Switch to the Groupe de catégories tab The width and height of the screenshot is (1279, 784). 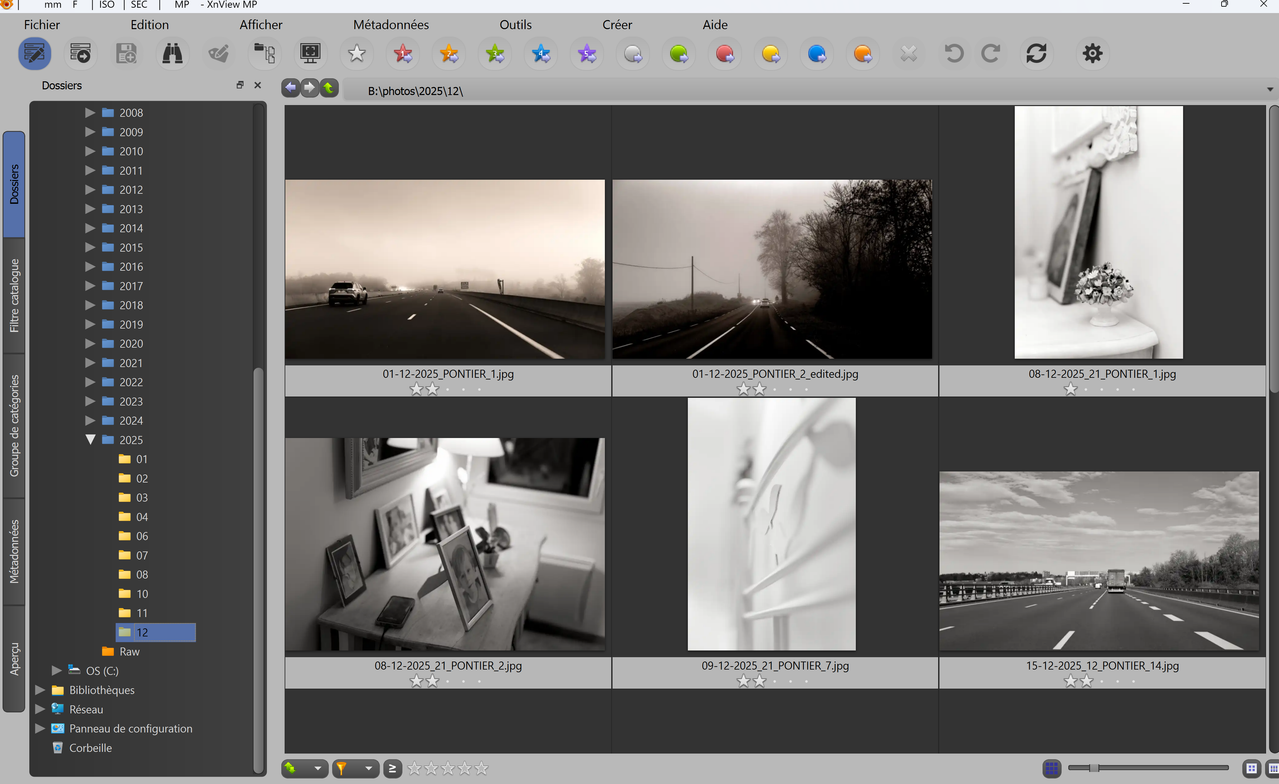(14, 425)
